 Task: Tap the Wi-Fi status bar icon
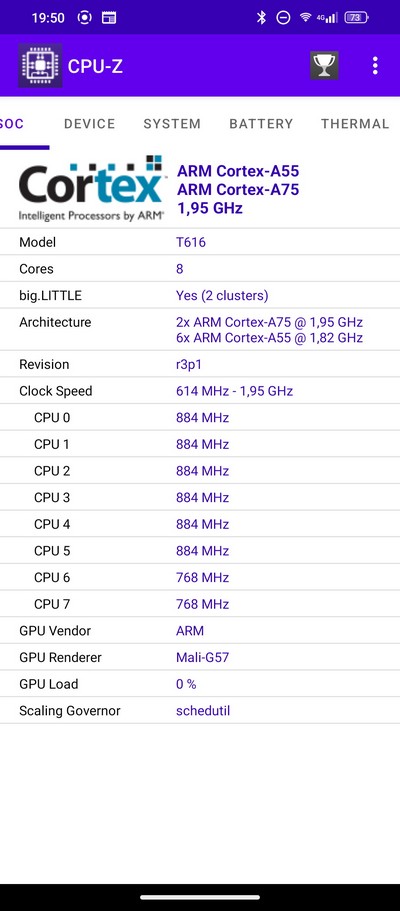305,17
